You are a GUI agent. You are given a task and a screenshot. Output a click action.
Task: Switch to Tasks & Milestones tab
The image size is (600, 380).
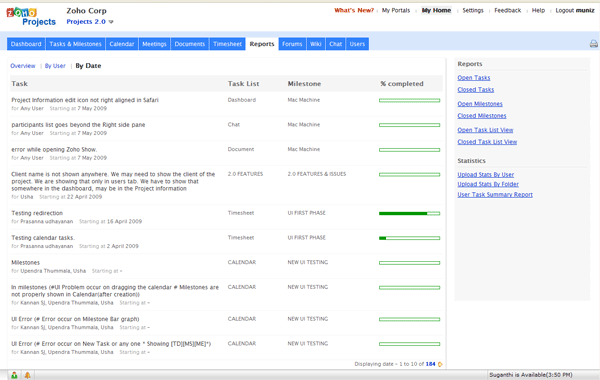click(75, 44)
